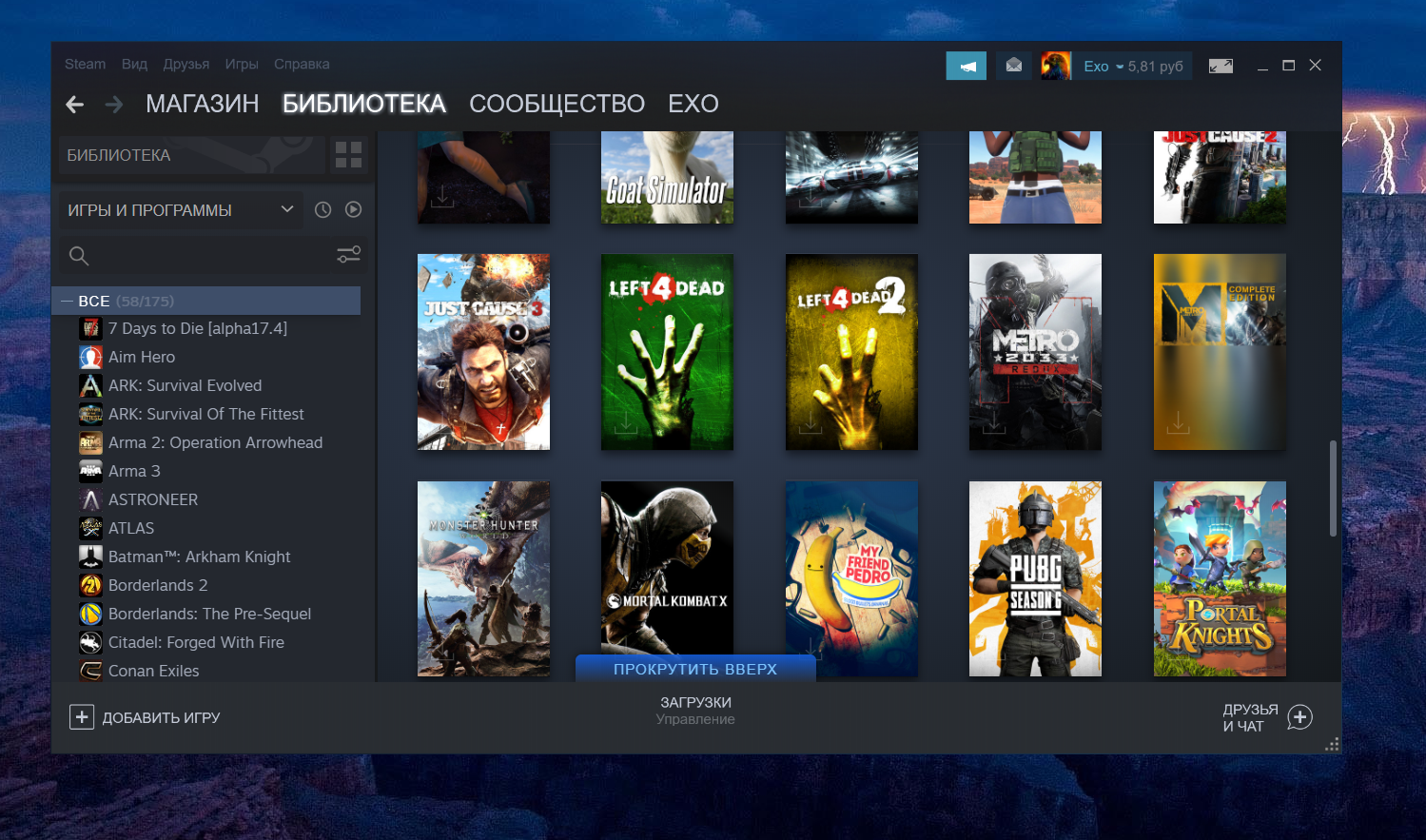This screenshot has width=1426, height=840.
Task: Enter Big Picture mode
Action: click(x=1221, y=66)
